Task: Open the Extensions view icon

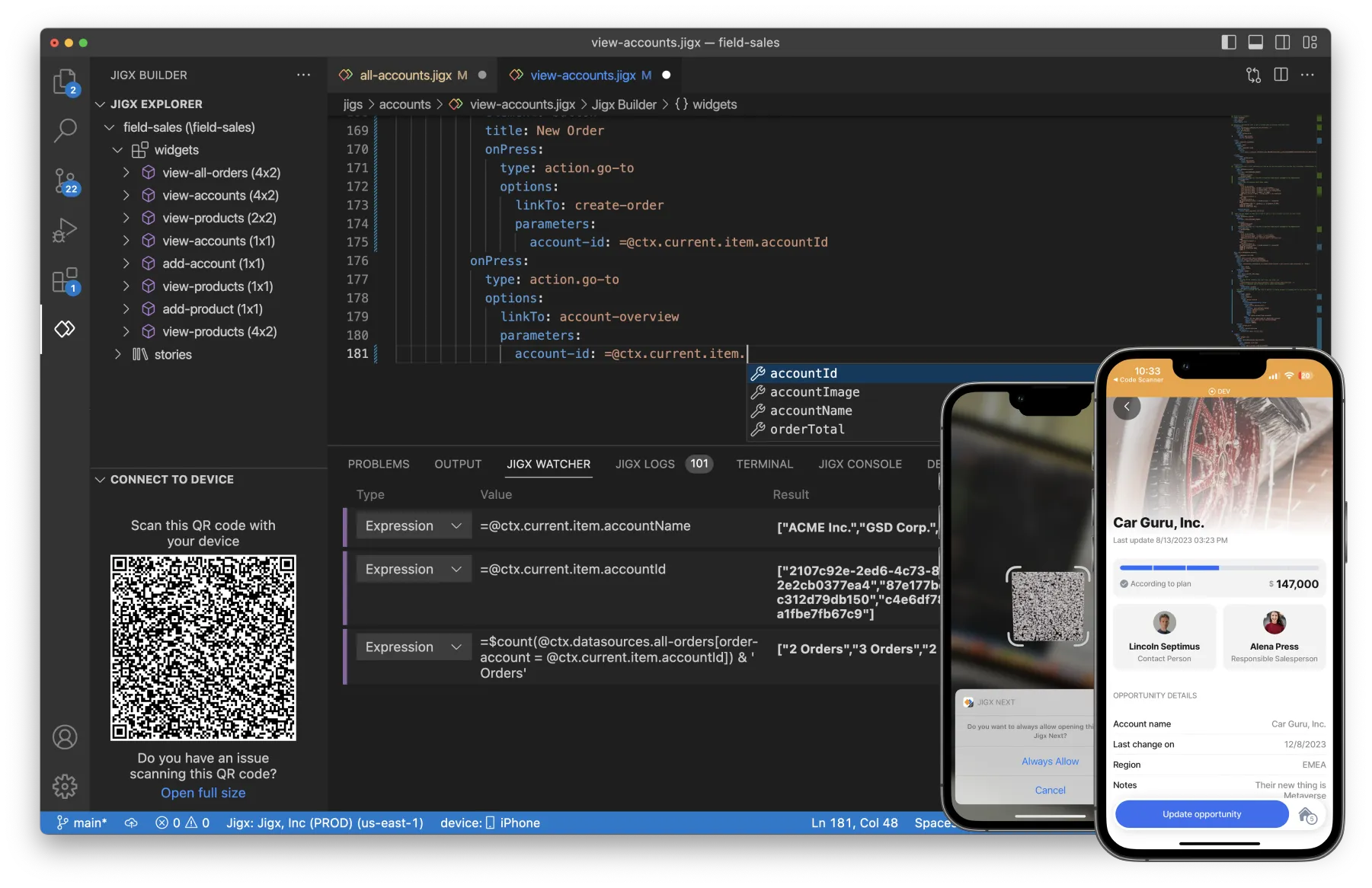Action: point(65,280)
